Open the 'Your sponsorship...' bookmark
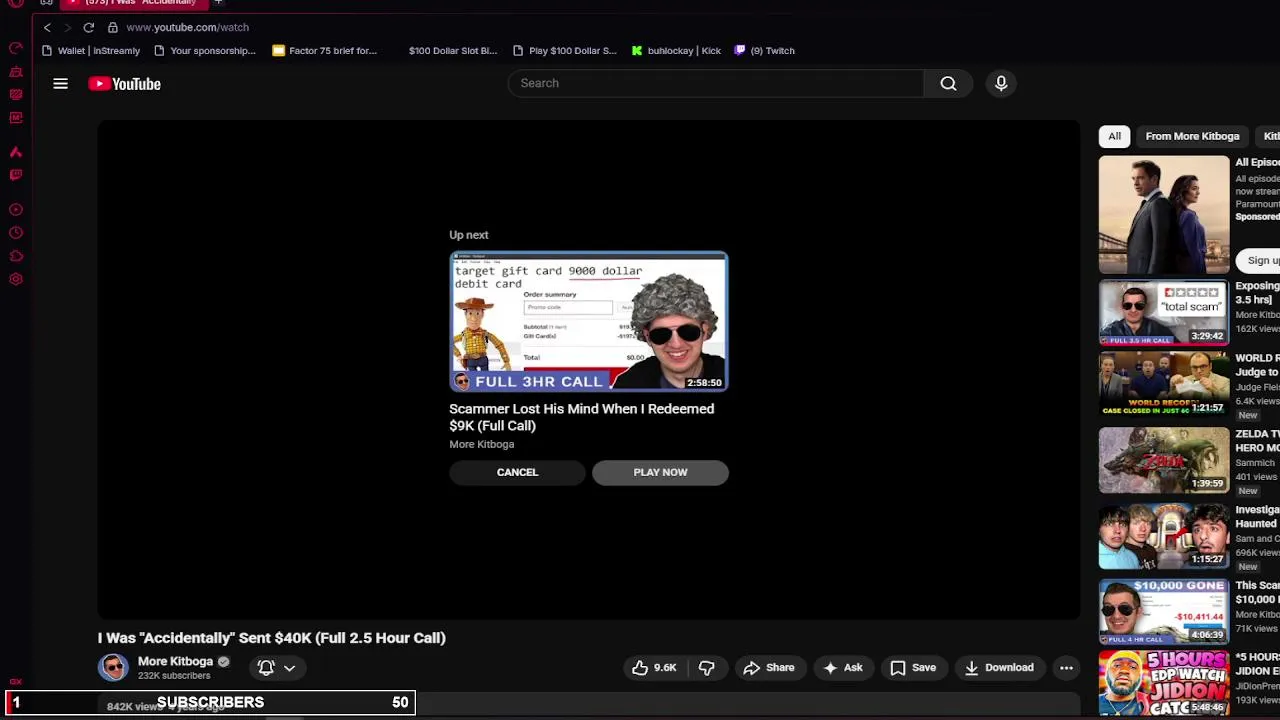The image size is (1280, 720). 204,50
